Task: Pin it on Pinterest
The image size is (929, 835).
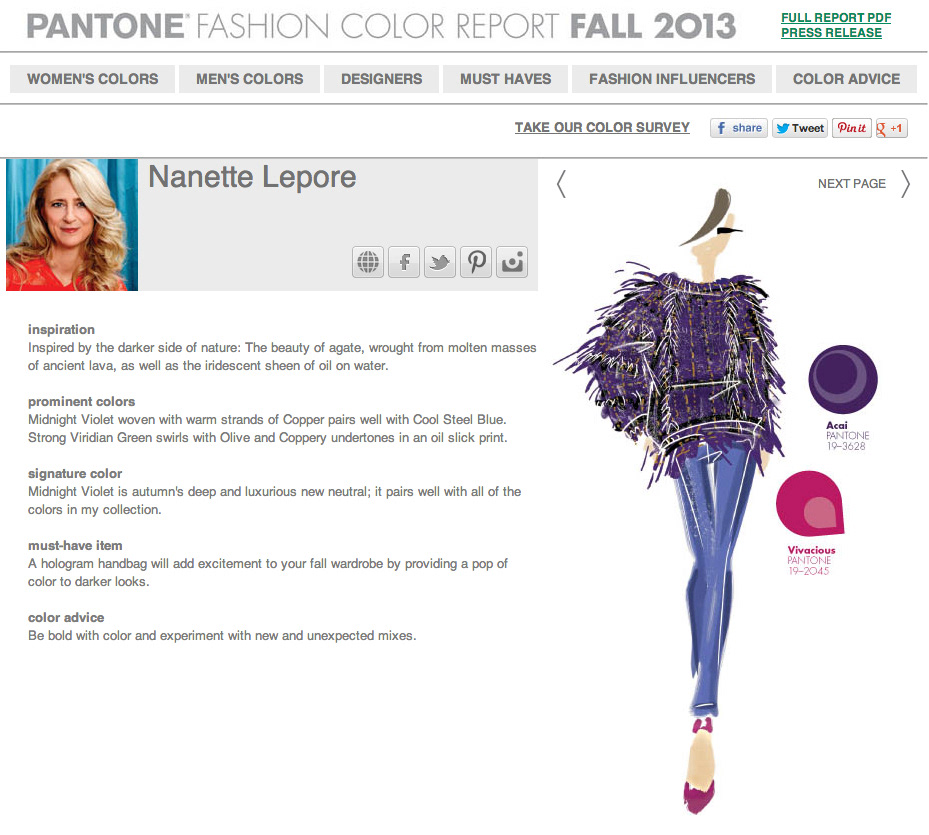Action: tap(851, 128)
